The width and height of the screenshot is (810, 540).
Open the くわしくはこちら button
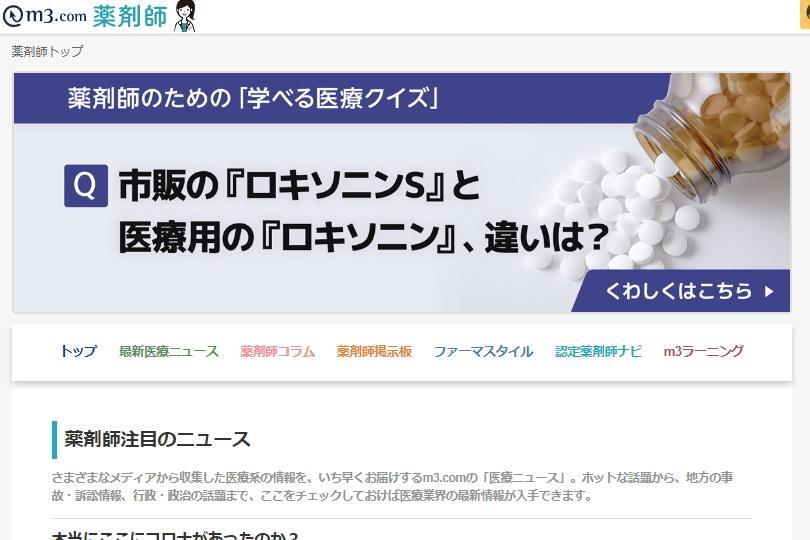681,291
